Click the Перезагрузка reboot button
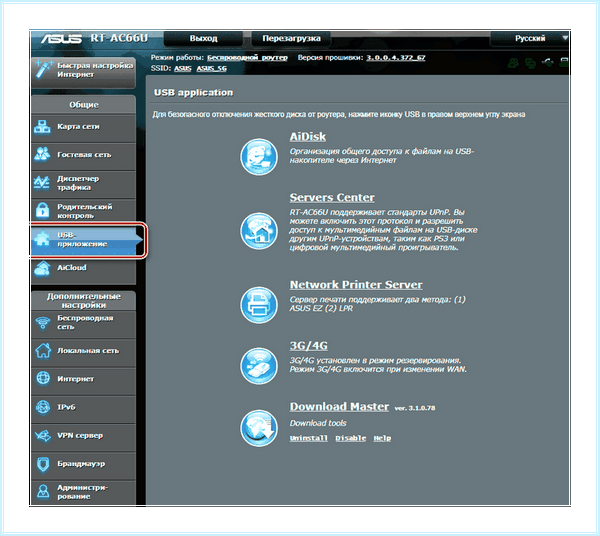Image resolution: width=600 pixels, height=536 pixels. tap(291, 39)
